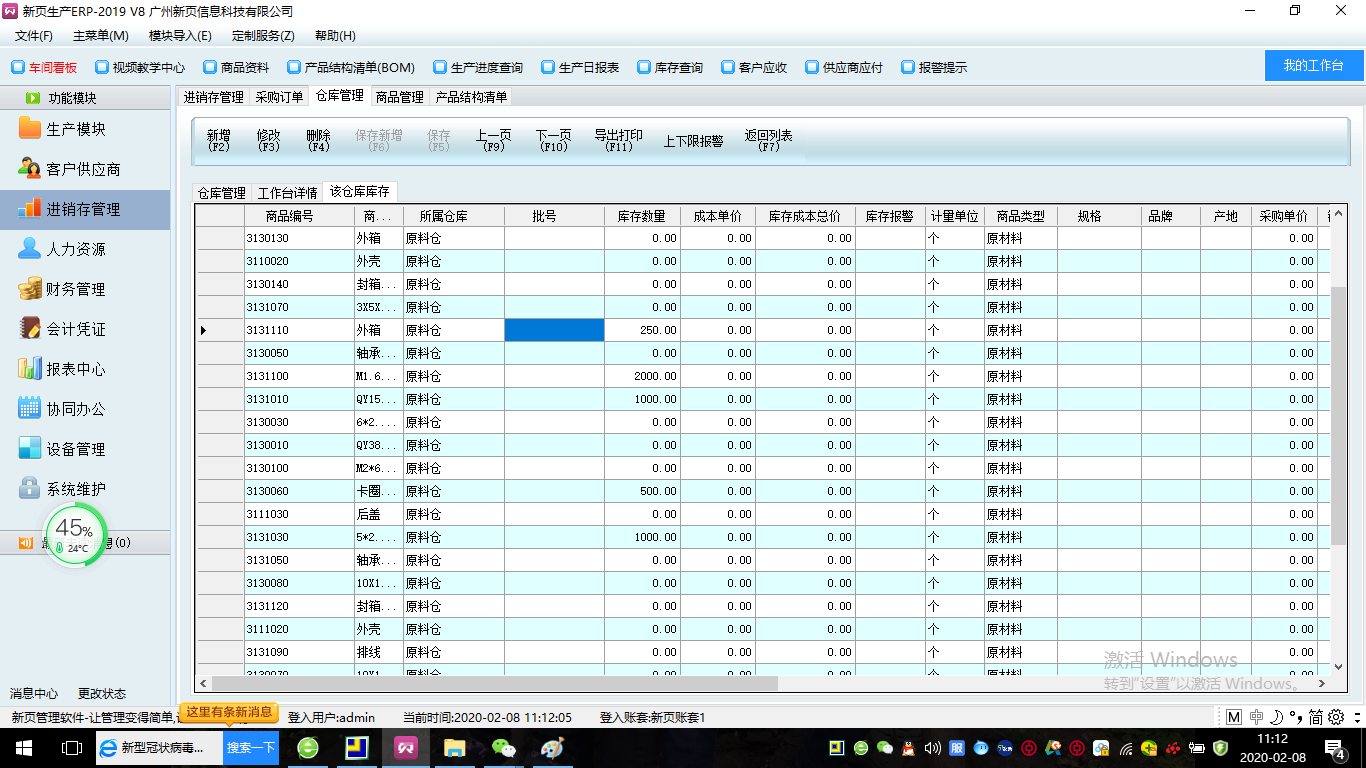The image size is (1366, 768).
Task: Toggle the 报警提示 shortcut checkbox
Action: (x=908, y=68)
